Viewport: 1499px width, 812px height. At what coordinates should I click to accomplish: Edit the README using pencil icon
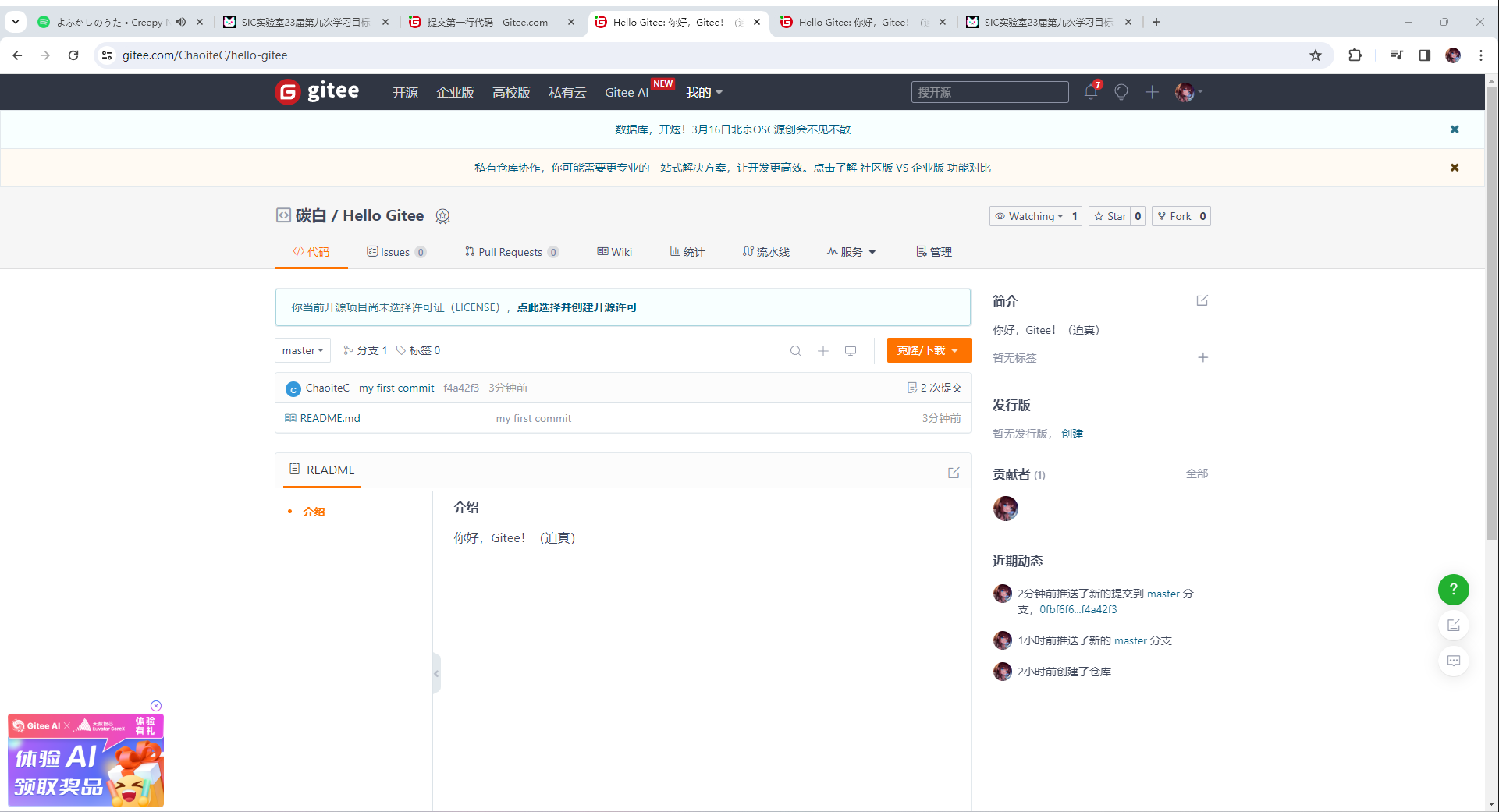954,473
